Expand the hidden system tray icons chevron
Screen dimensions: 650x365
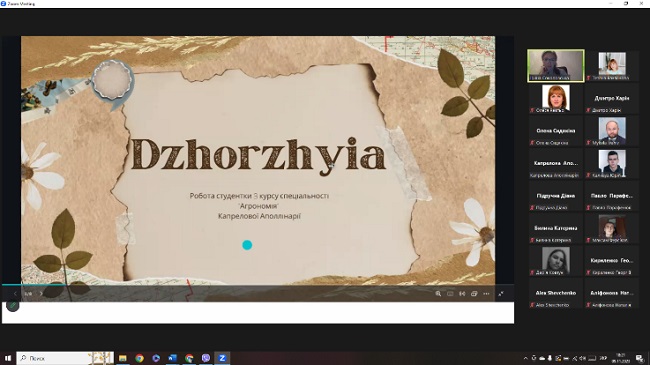pyautogui.click(x=526, y=358)
